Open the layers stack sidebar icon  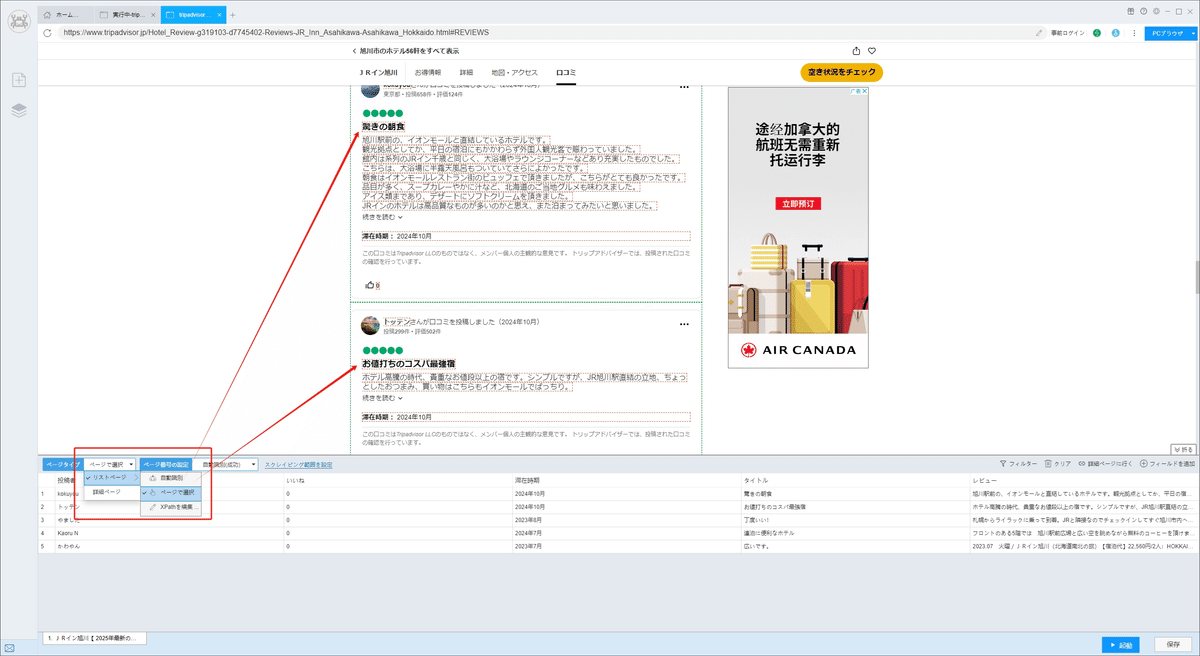(19, 110)
